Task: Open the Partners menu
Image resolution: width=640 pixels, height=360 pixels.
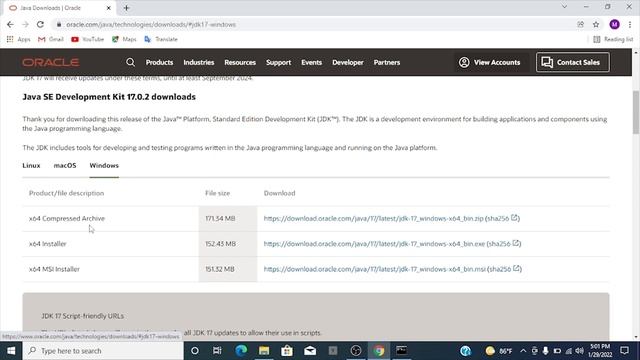Action: click(387, 62)
